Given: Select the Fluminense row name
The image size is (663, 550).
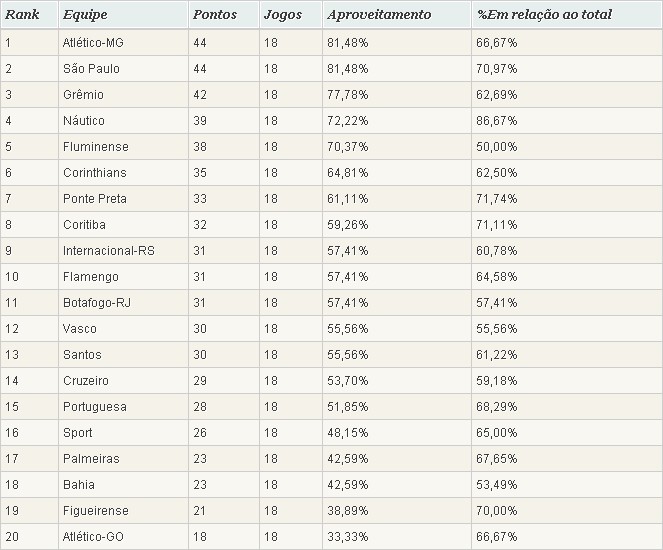Looking at the screenshot, I should point(95,147).
